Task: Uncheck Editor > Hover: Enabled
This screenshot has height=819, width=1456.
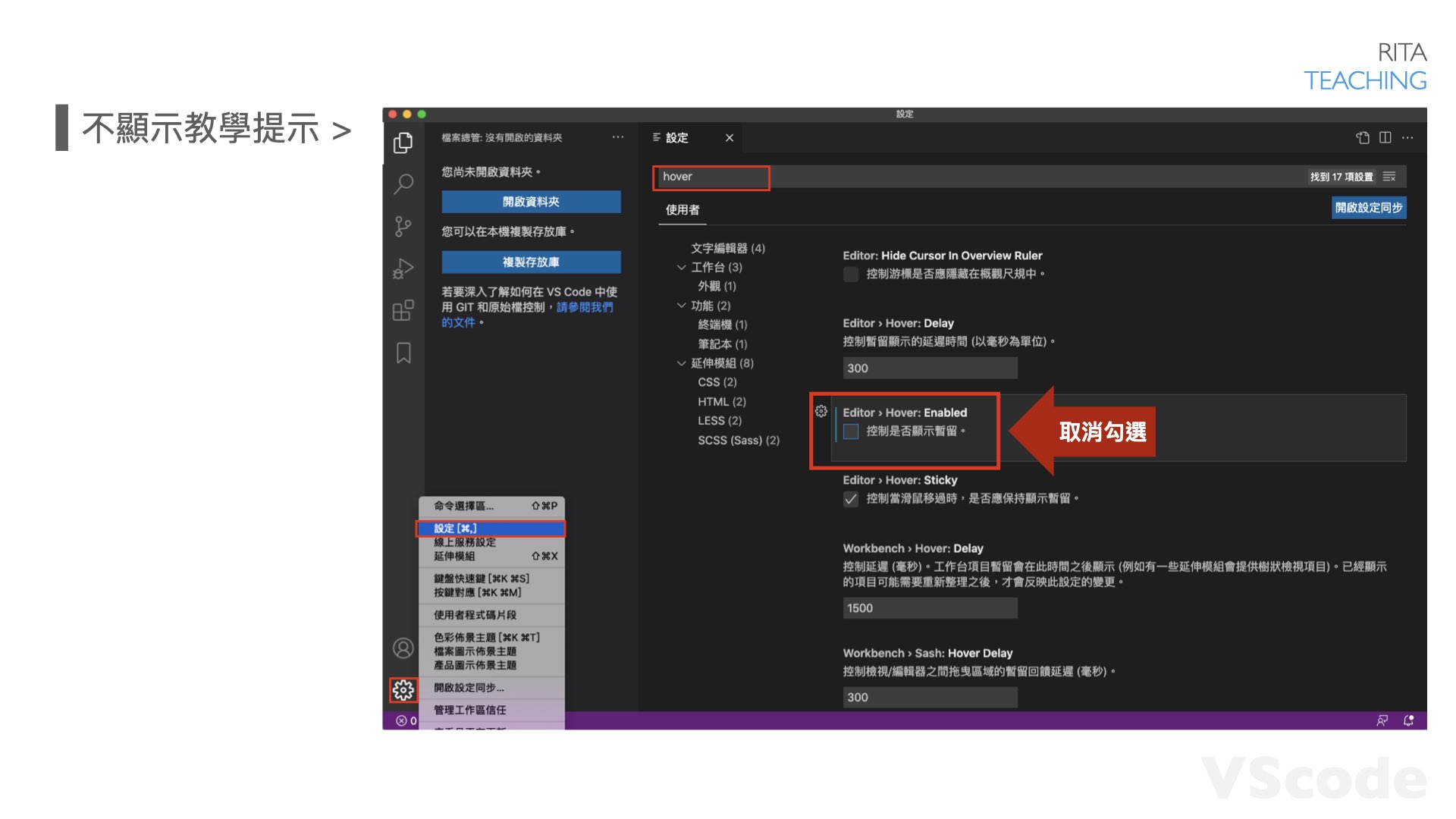Action: click(851, 431)
